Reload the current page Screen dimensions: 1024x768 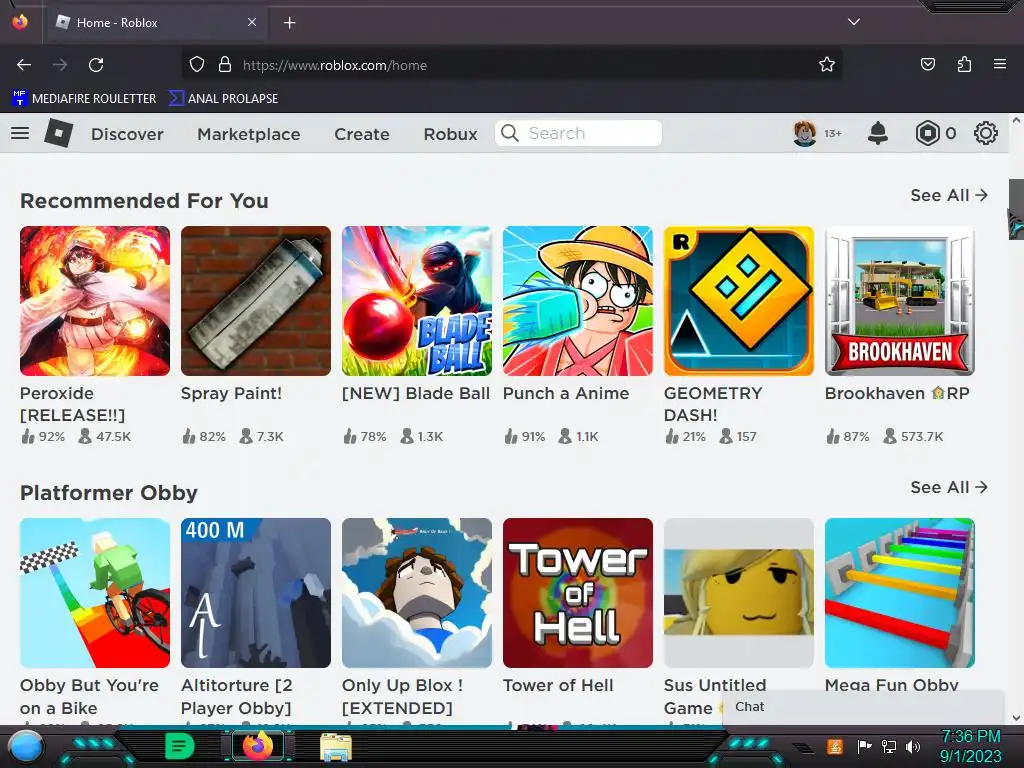(96, 65)
